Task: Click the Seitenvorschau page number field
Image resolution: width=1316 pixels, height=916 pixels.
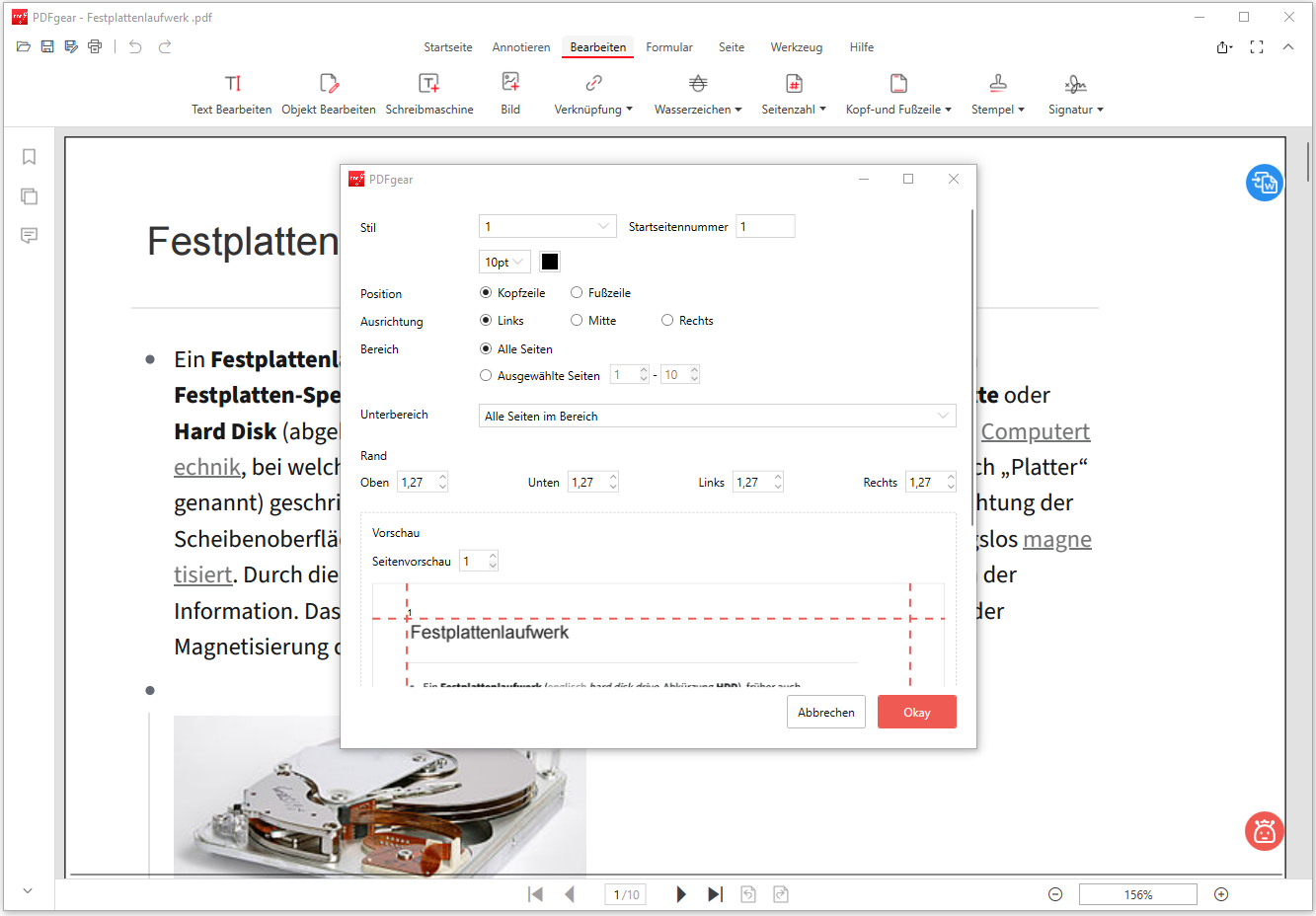Action: [x=473, y=560]
